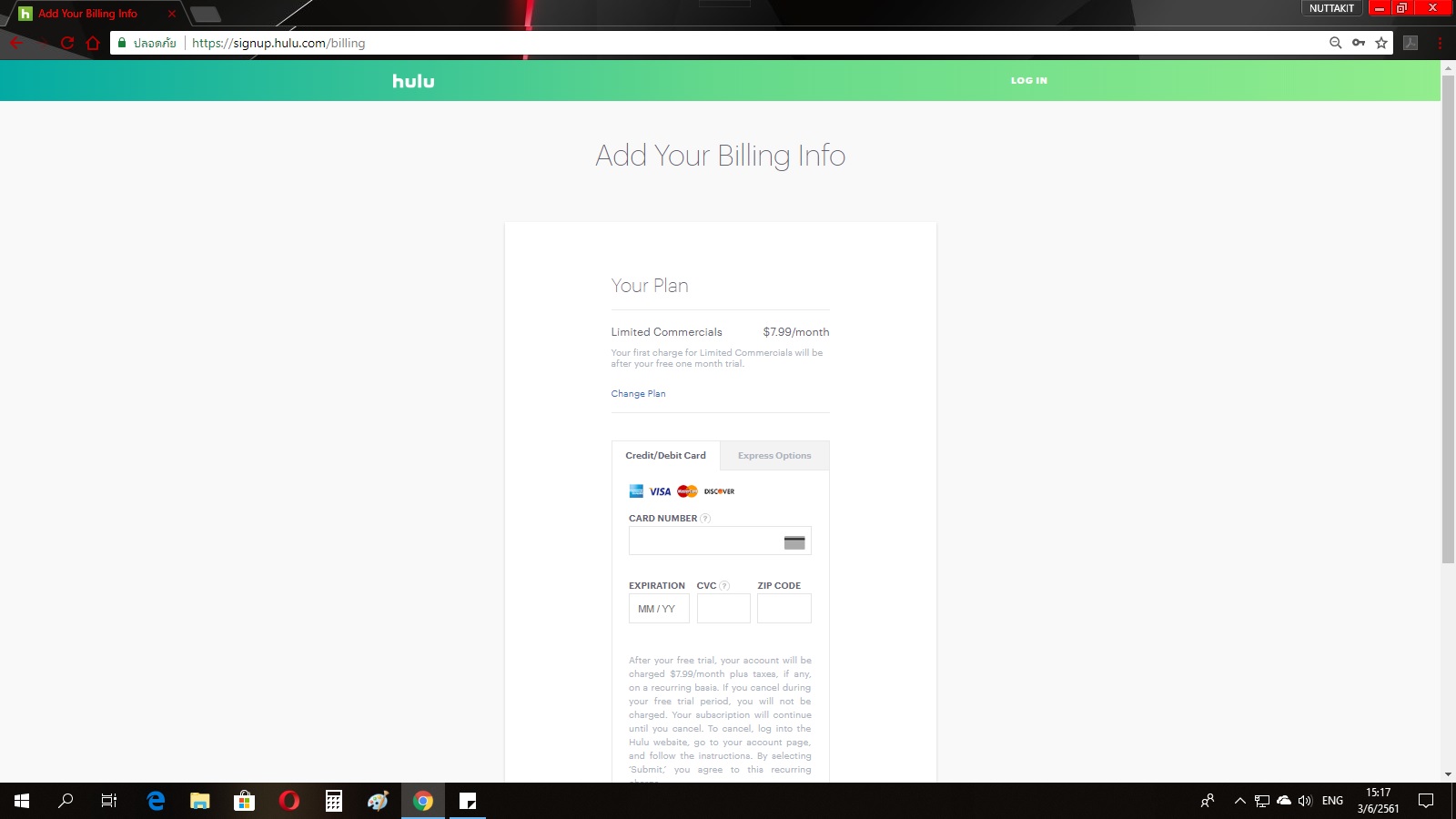This screenshot has height=819, width=1456.
Task: Open the People icon in system tray
Action: [x=1208, y=801]
